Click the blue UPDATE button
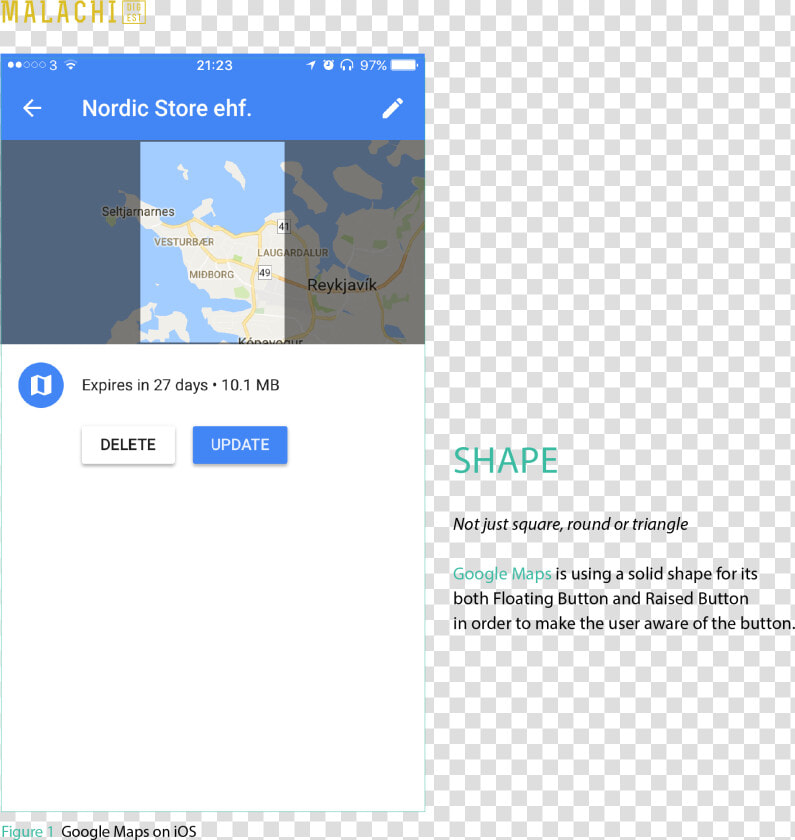 tap(240, 445)
